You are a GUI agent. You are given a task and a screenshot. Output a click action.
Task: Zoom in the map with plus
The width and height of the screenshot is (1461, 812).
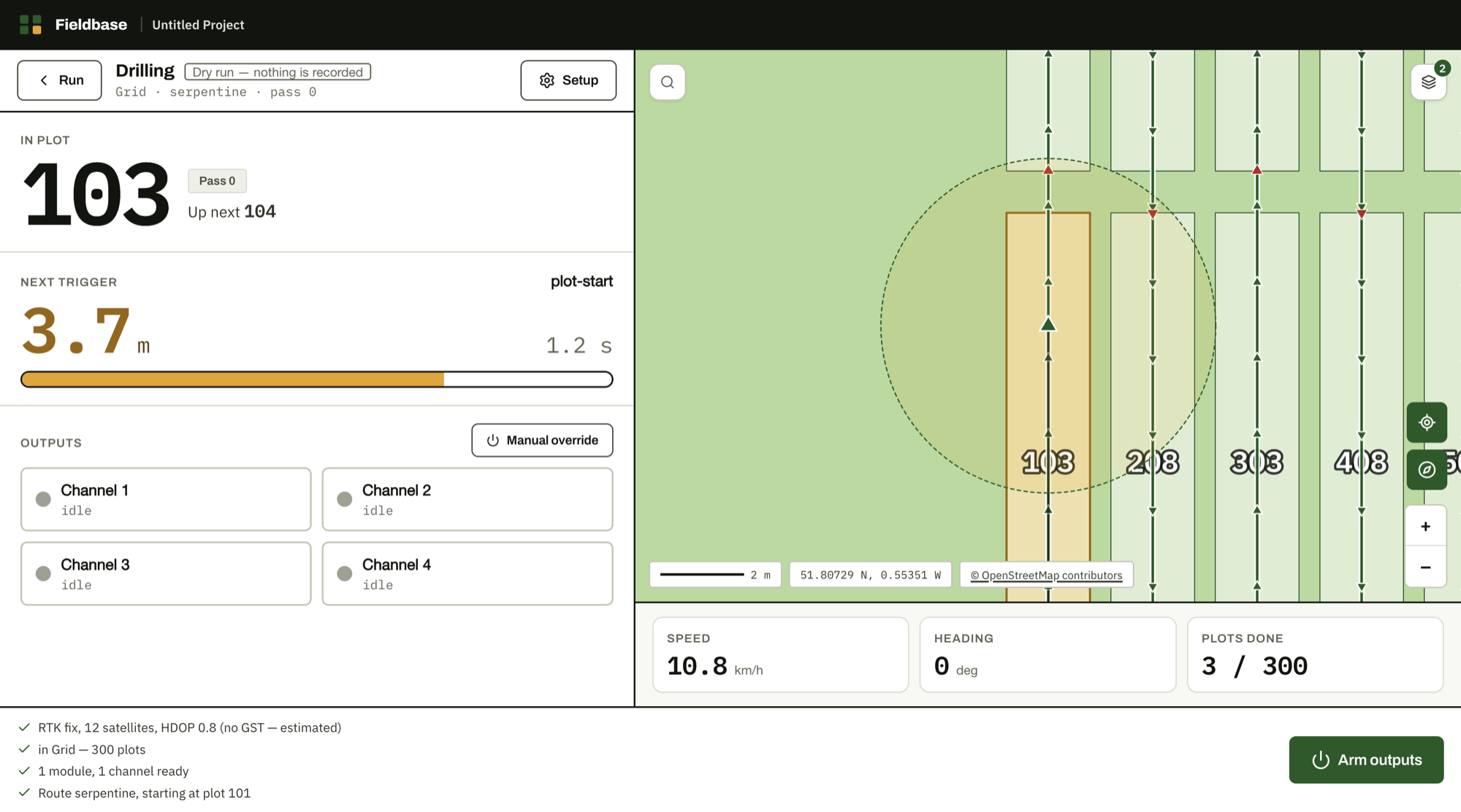pos(1425,526)
